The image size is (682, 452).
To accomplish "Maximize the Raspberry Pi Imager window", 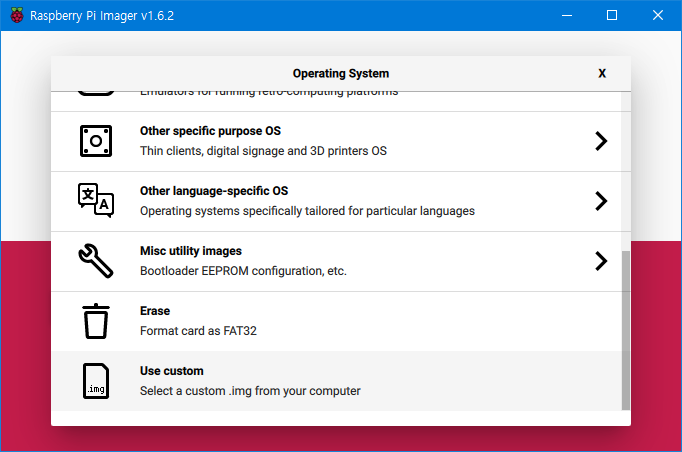I will pyautogui.click(x=612, y=15).
